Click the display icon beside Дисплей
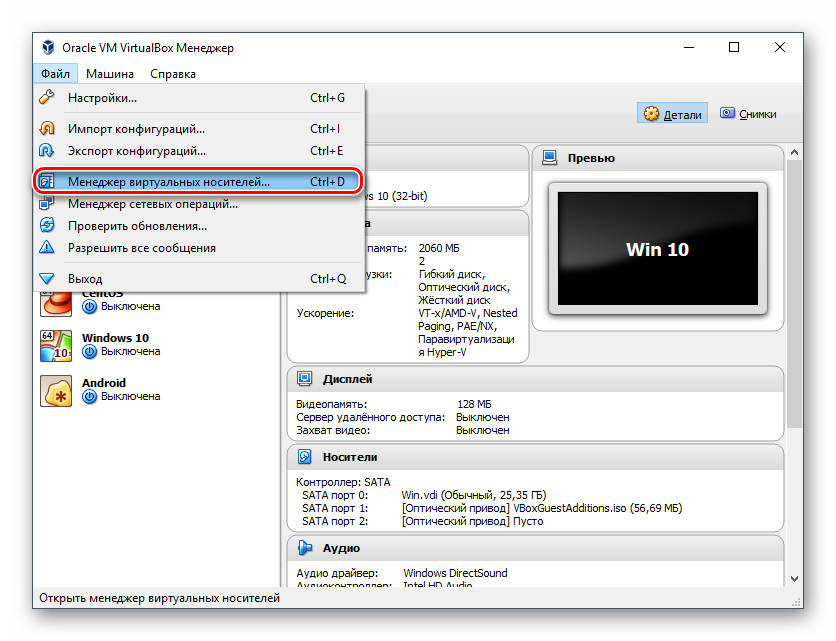 coord(304,379)
